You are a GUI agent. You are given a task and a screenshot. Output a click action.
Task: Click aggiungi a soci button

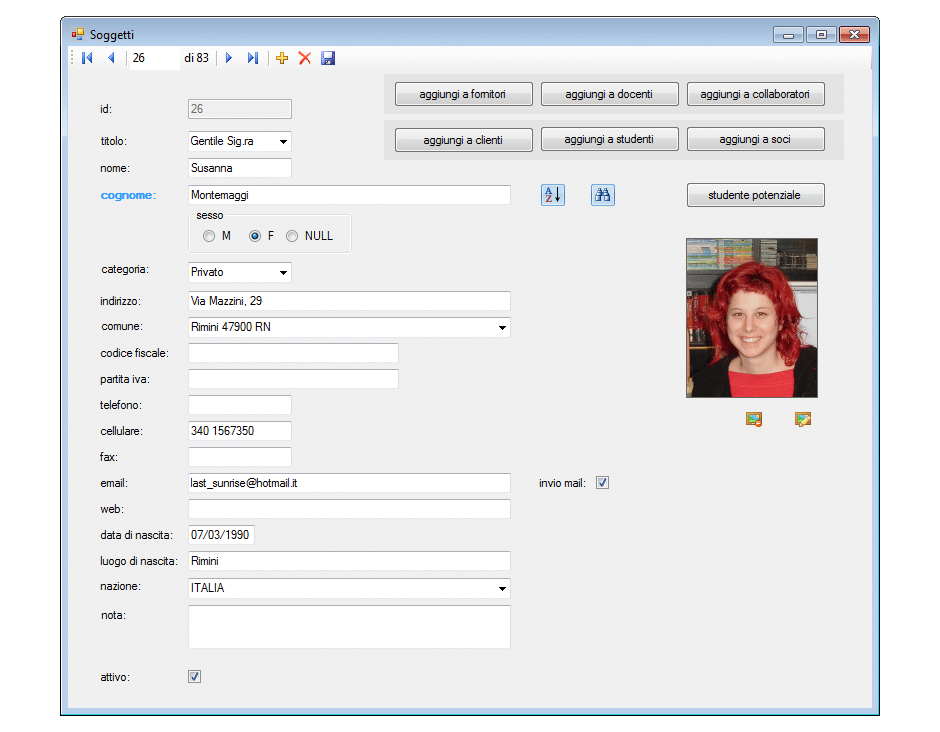point(755,139)
